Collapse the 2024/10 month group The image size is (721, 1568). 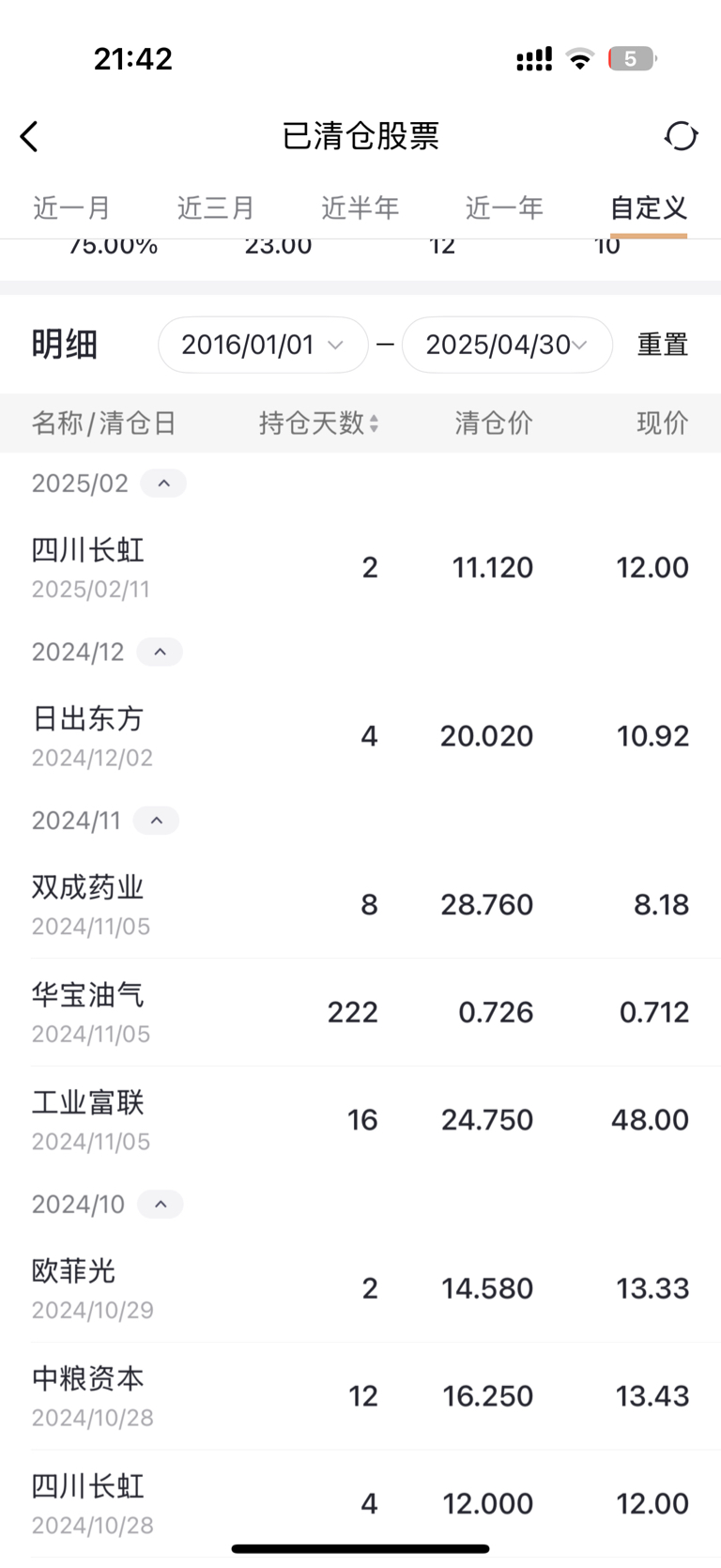161,1204
